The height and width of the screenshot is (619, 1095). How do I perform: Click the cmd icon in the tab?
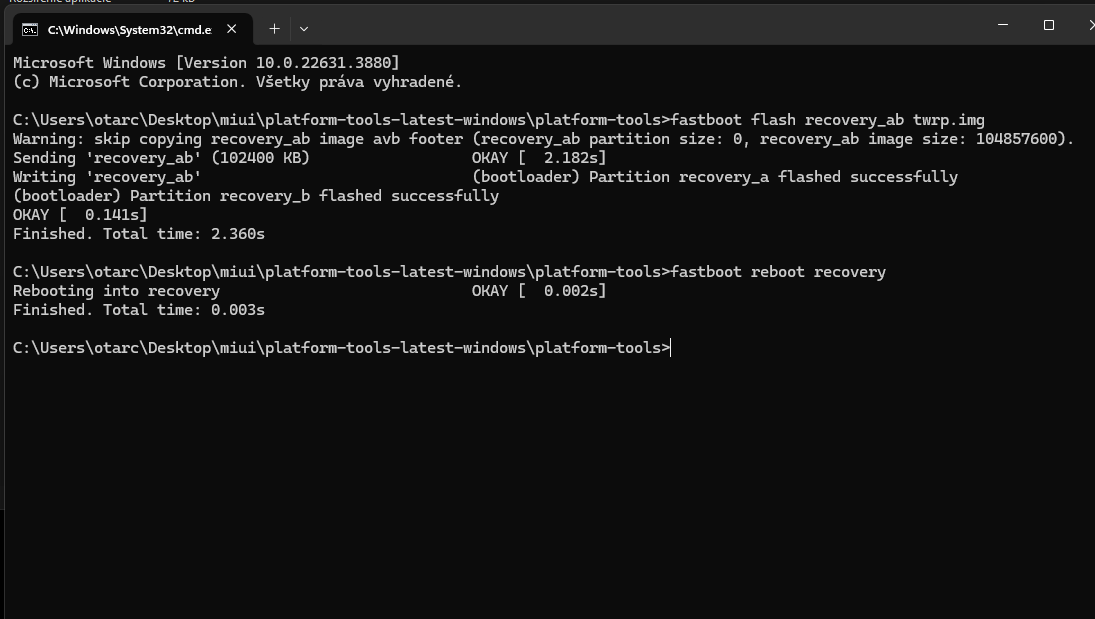coord(29,29)
